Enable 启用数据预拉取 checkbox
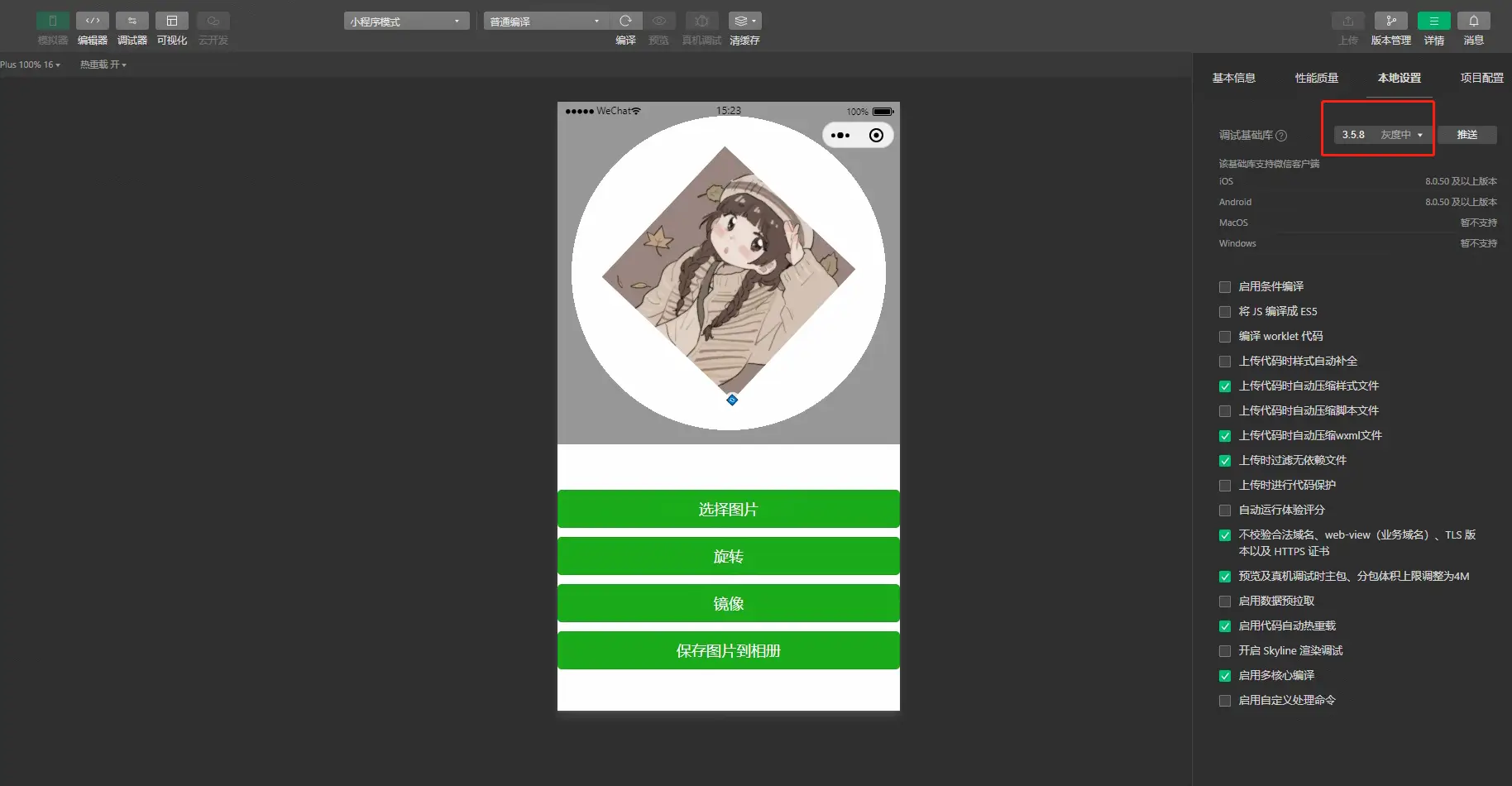Viewport: 1512px width, 786px height. click(x=1225, y=601)
